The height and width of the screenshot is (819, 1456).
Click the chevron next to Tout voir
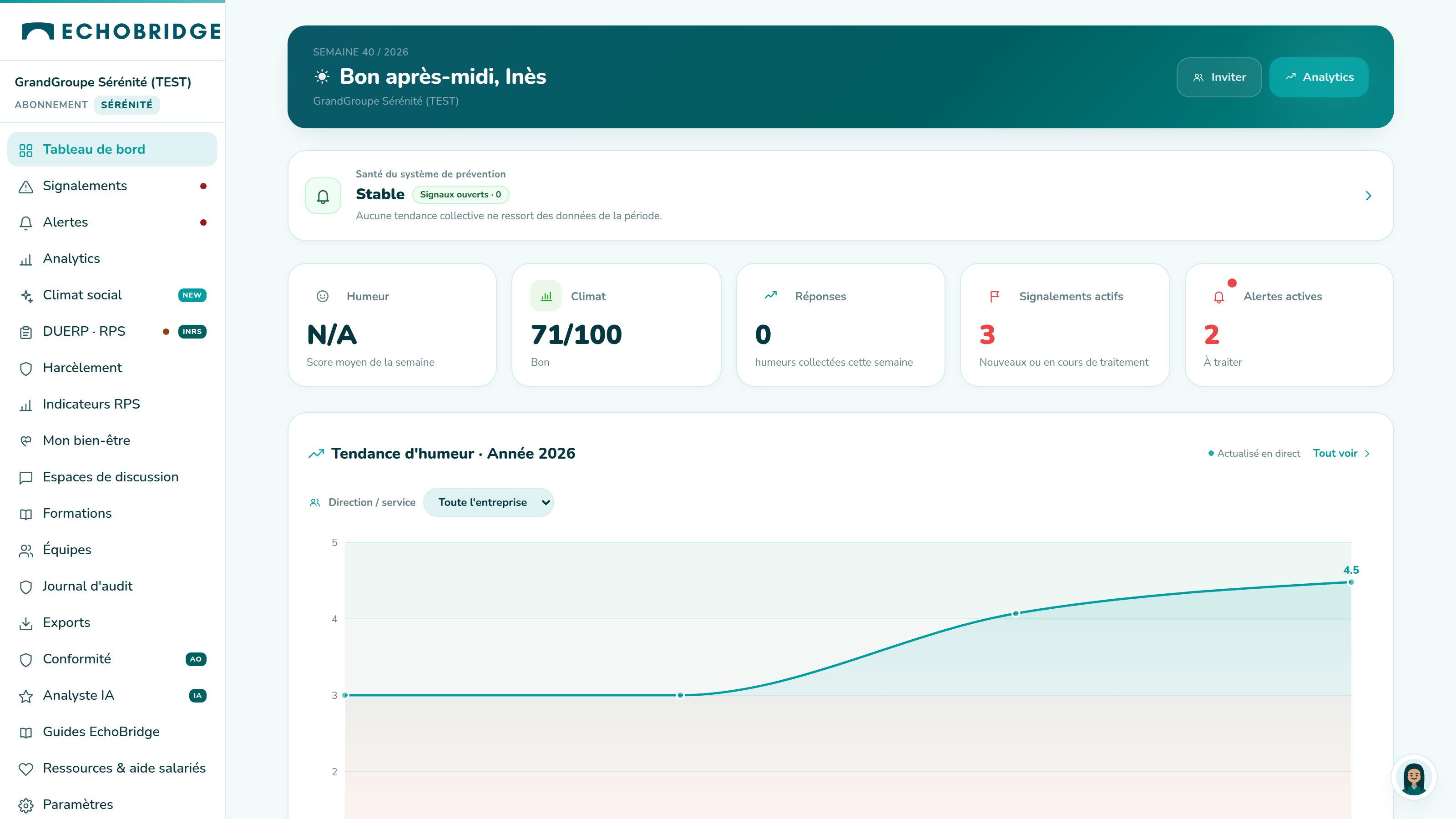1367,453
